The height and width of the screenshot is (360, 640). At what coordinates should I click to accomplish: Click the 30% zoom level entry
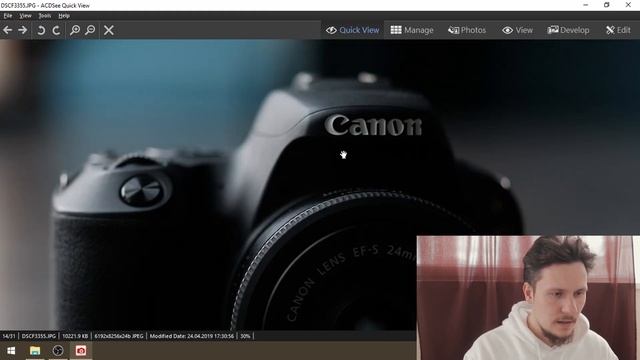click(x=245, y=336)
